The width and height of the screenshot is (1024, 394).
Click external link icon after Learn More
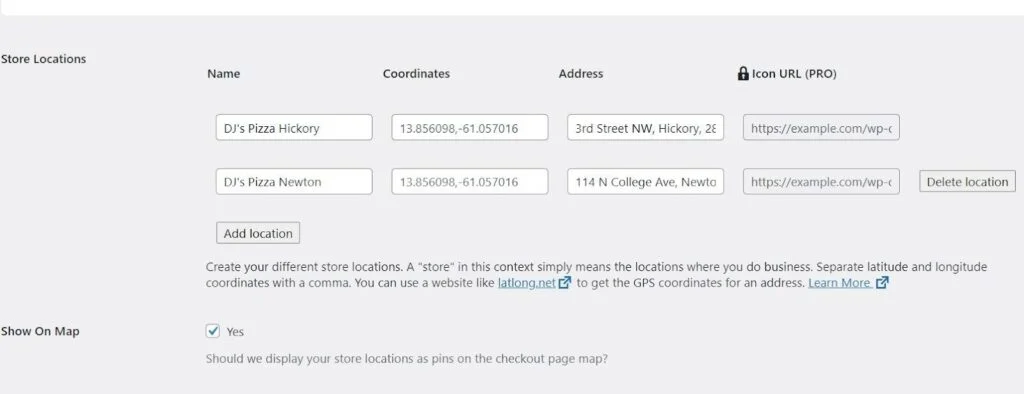(882, 283)
